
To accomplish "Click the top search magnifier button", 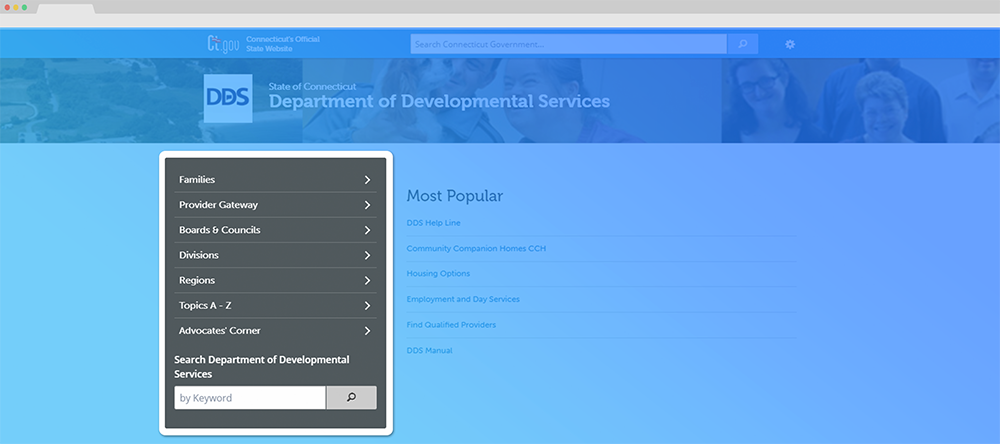I will pos(742,44).
